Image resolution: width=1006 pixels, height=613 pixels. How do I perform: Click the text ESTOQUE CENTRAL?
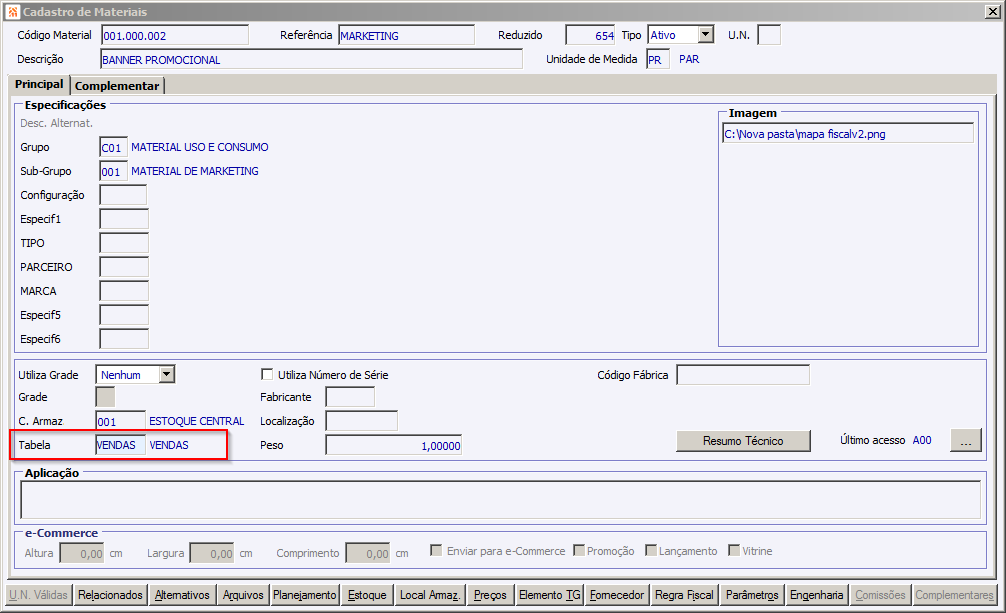tap(196, 421)
